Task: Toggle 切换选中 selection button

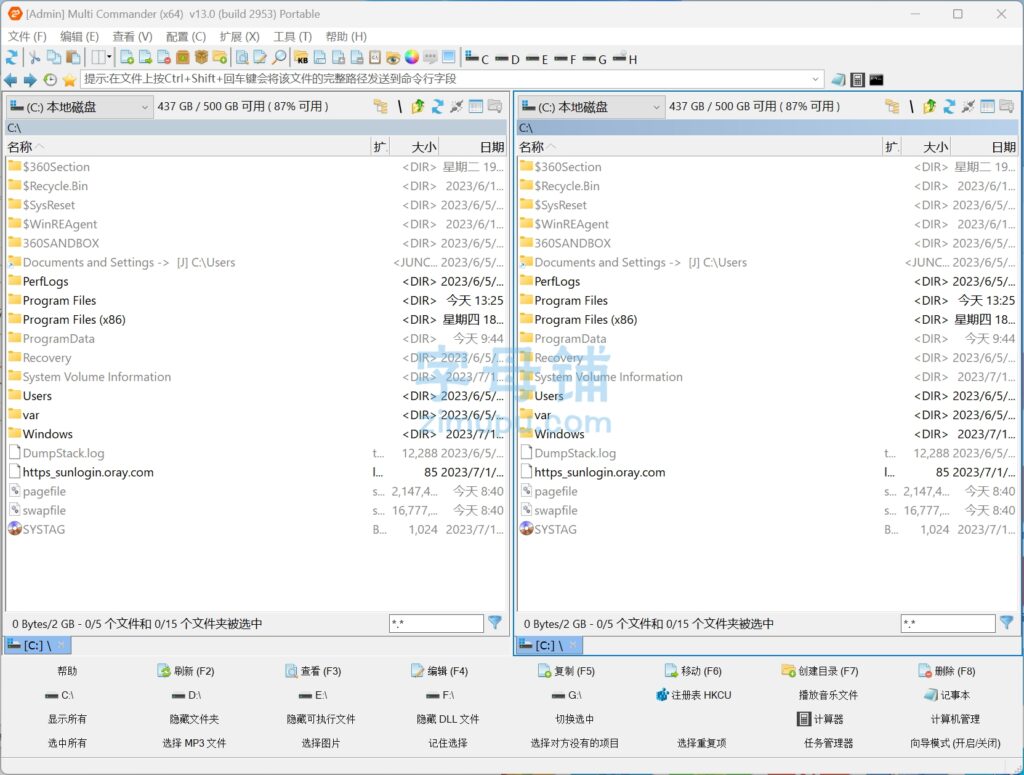Action: point(574,719)
